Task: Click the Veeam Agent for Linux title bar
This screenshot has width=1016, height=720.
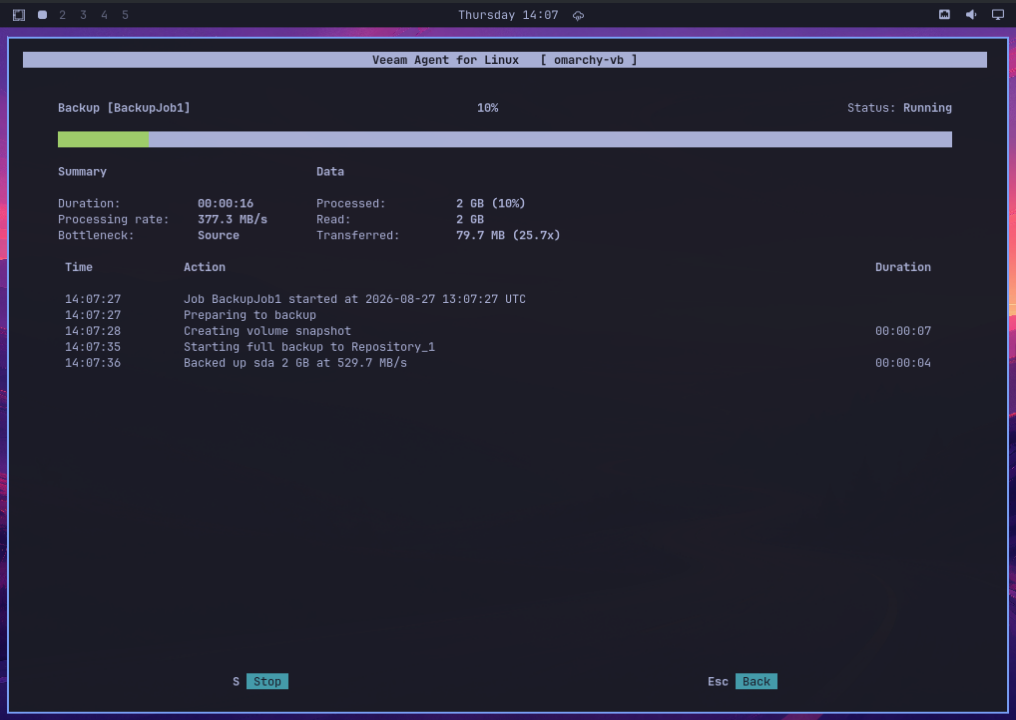Action: [x=505, y=60]
